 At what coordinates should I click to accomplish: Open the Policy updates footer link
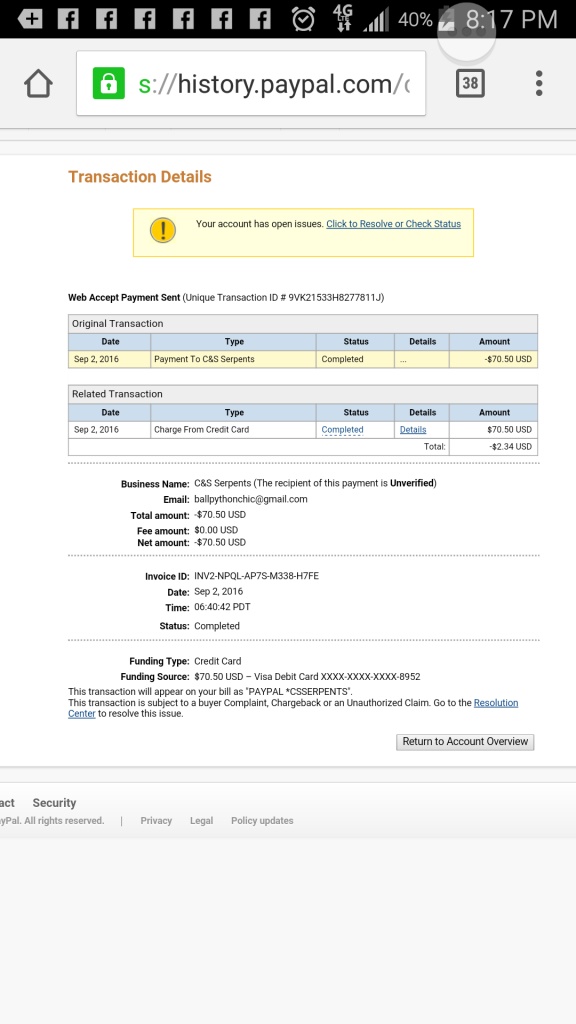(x=262, y=821)
